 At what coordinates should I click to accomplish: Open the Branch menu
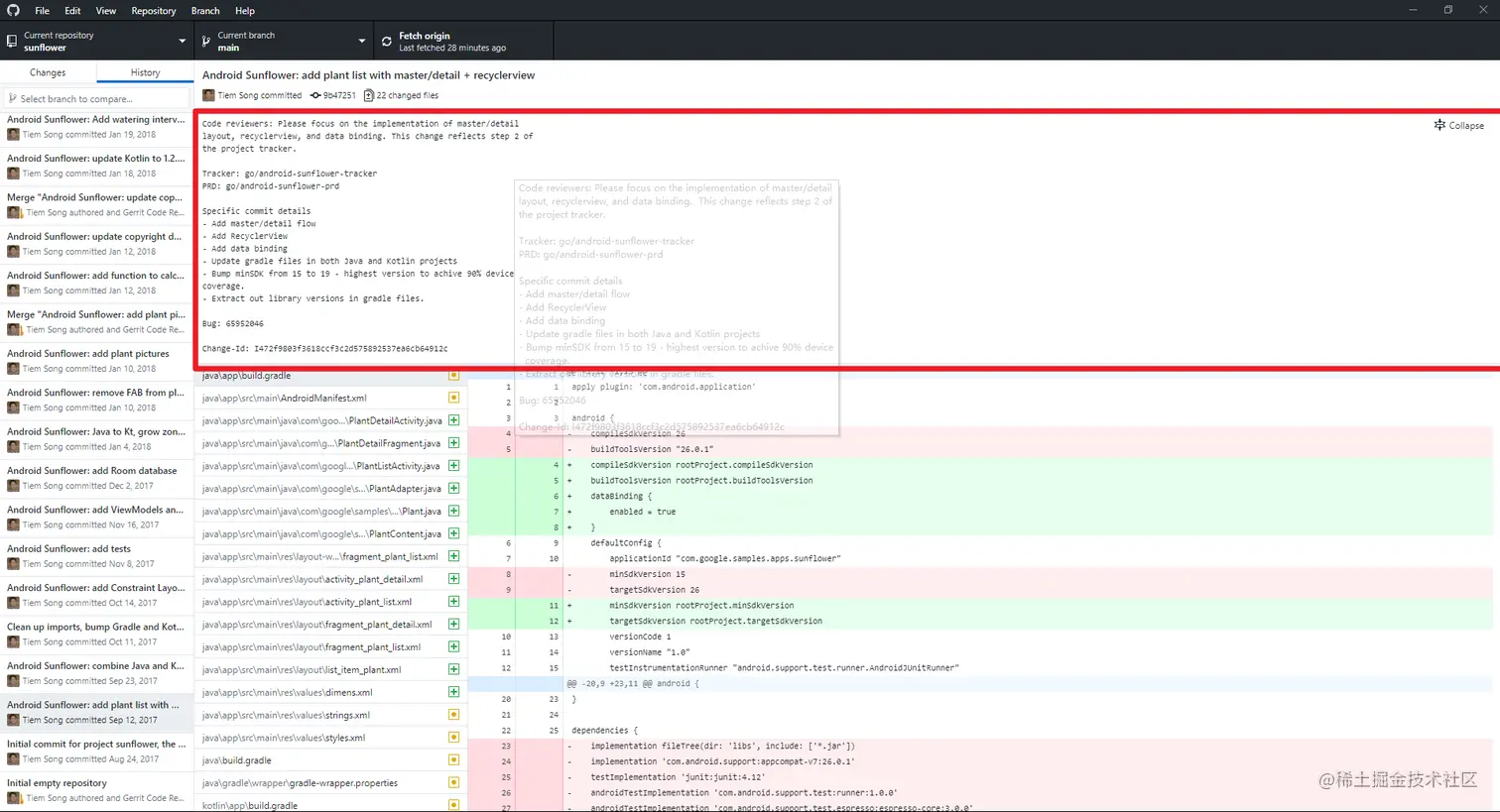tap(205, 11)
